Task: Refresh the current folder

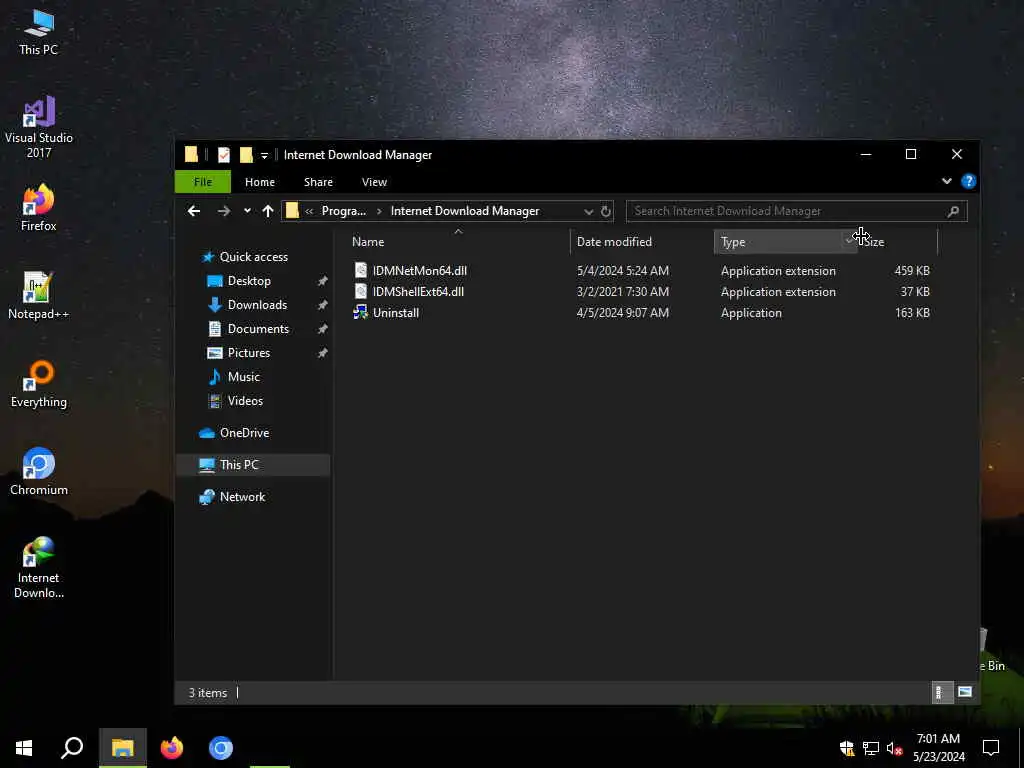Action: click(605, 212)
